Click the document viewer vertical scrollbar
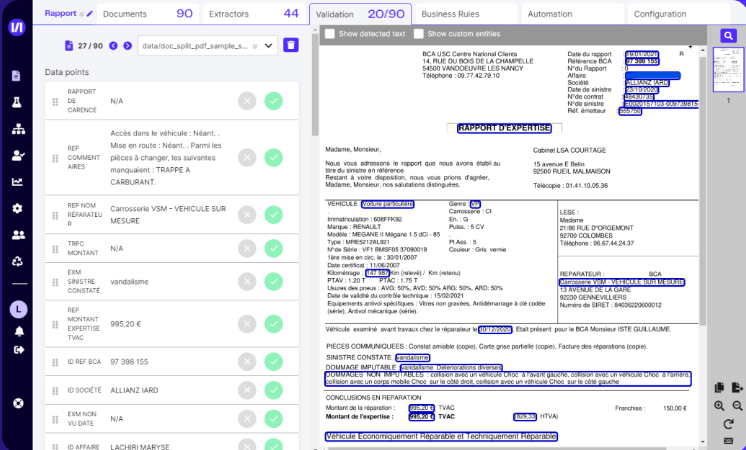 click(703, 190)
